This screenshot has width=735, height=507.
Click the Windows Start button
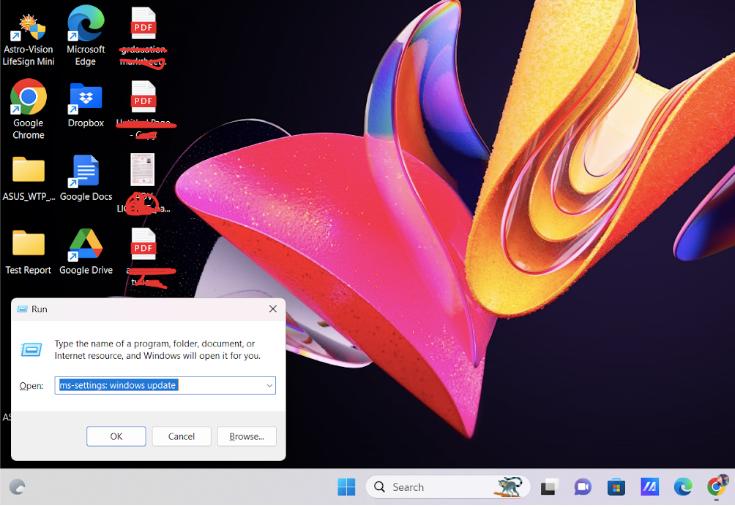click(346, 487)
